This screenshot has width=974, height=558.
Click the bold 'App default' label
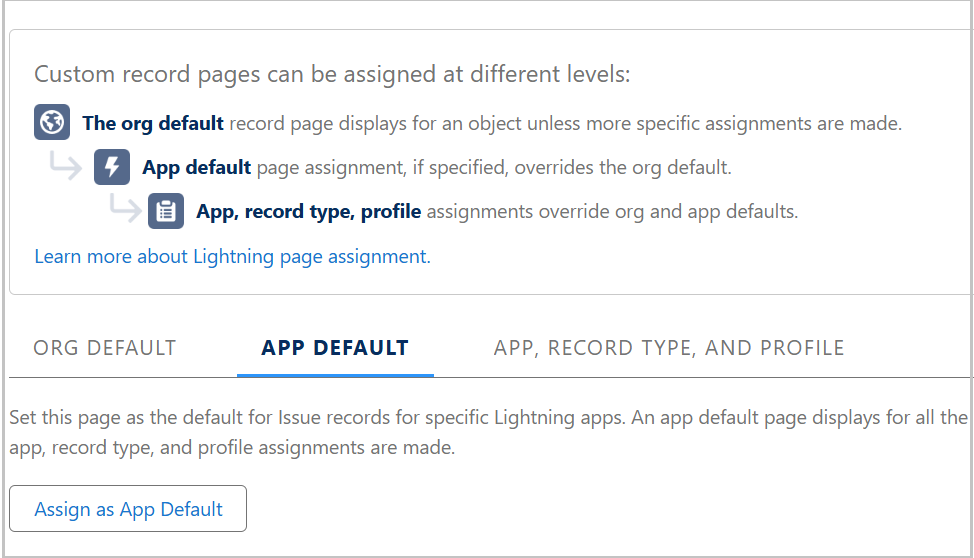(196, 167)
